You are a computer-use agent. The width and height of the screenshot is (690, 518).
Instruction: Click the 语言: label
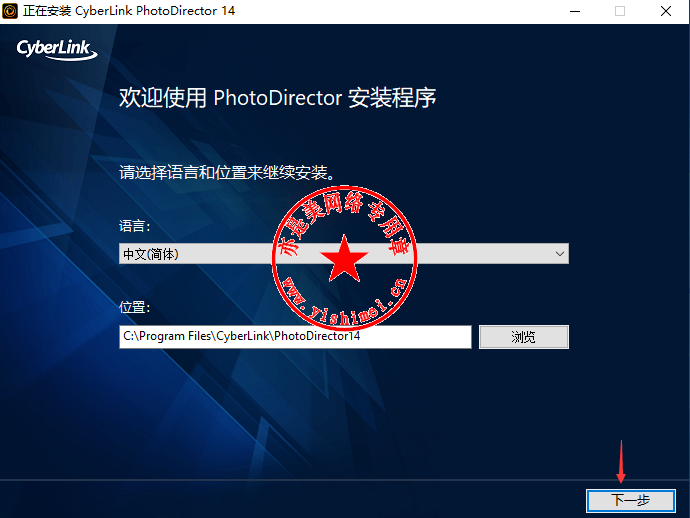point(135,226)
